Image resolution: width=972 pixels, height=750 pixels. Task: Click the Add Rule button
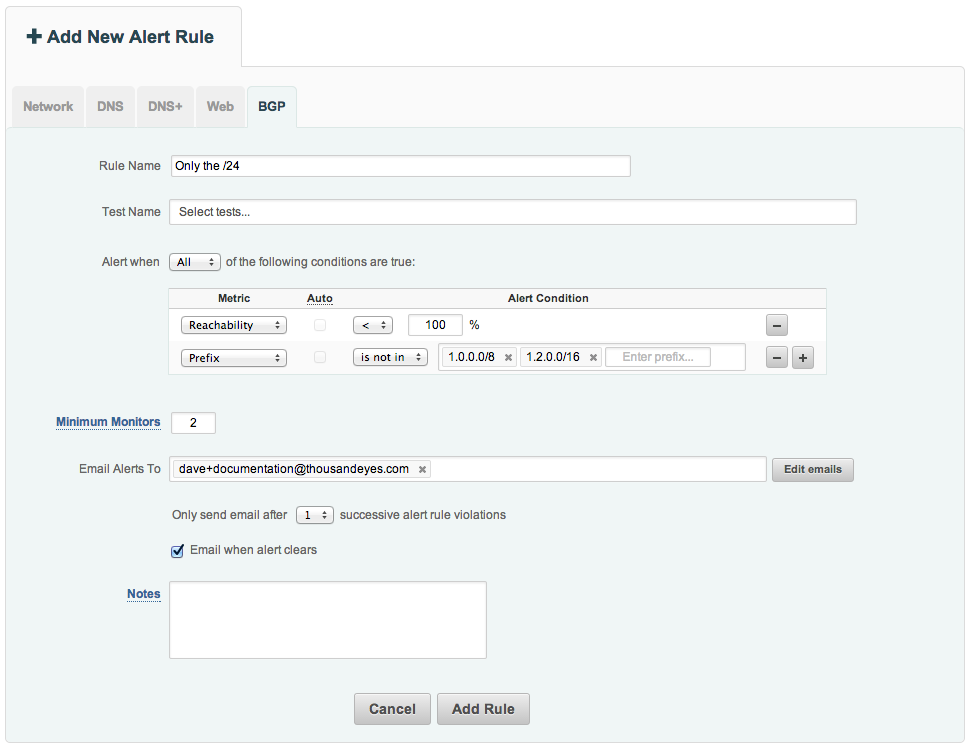tap(484, 708)
